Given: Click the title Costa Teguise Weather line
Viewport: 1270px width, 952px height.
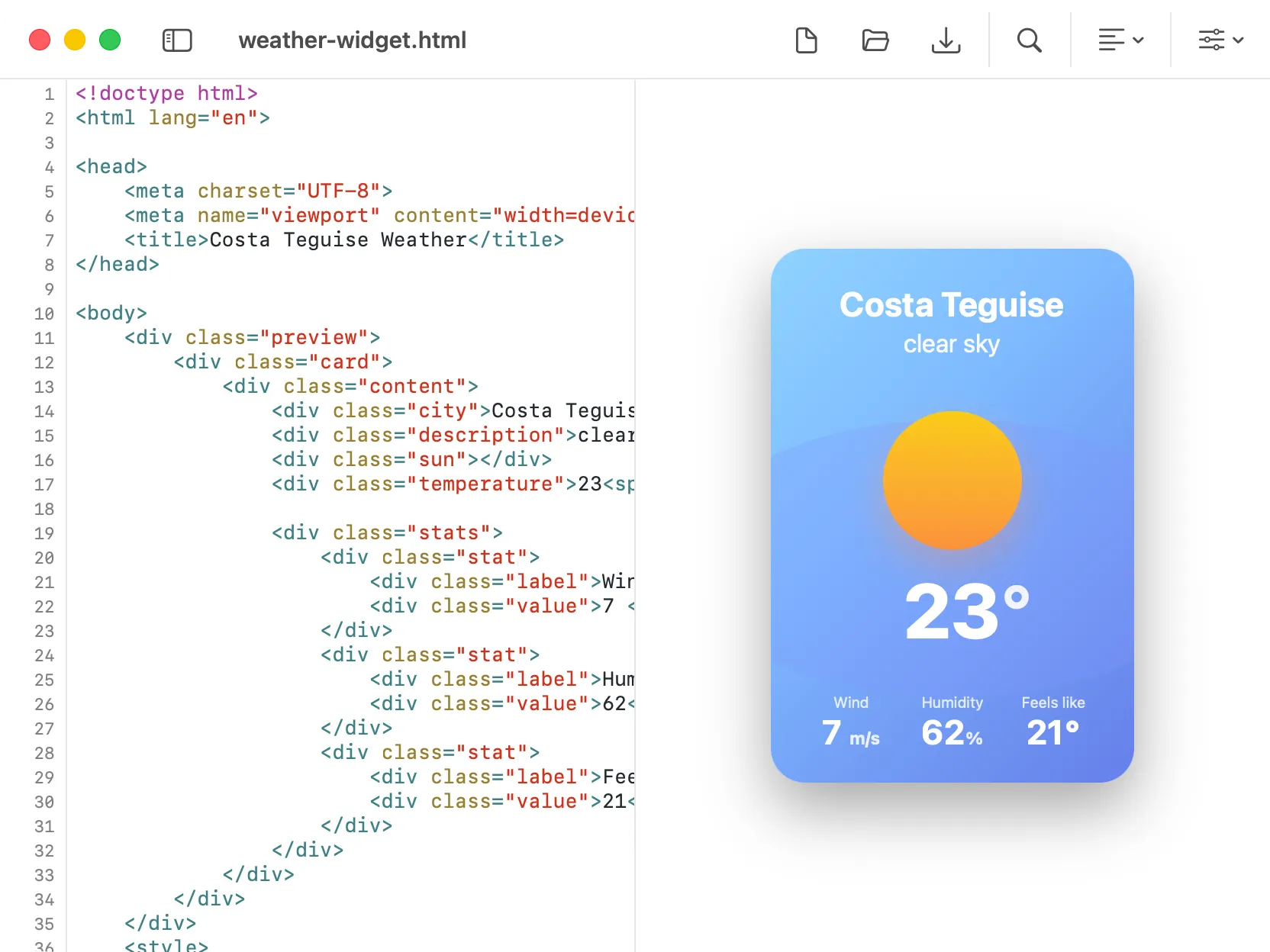Looking at the screenshot, I should (344, 240).
